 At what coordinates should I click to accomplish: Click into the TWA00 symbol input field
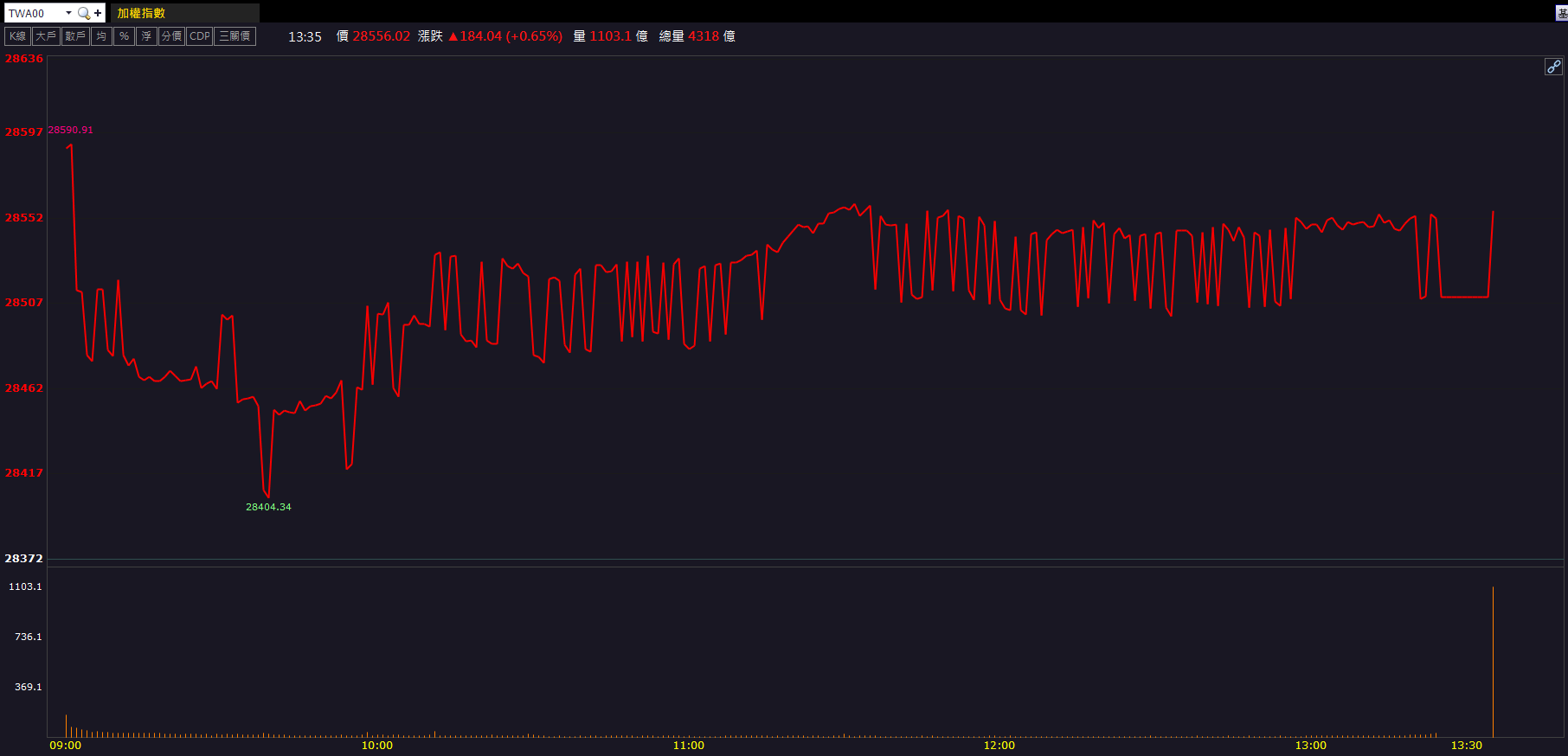pos(33,13)
